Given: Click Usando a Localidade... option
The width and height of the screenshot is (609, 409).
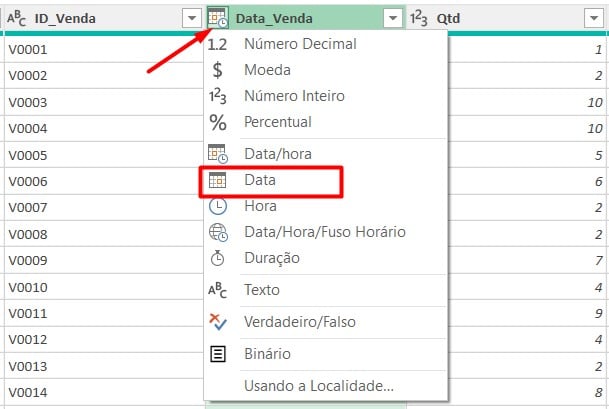Looking at the screenshot, I should coord(318,386).
